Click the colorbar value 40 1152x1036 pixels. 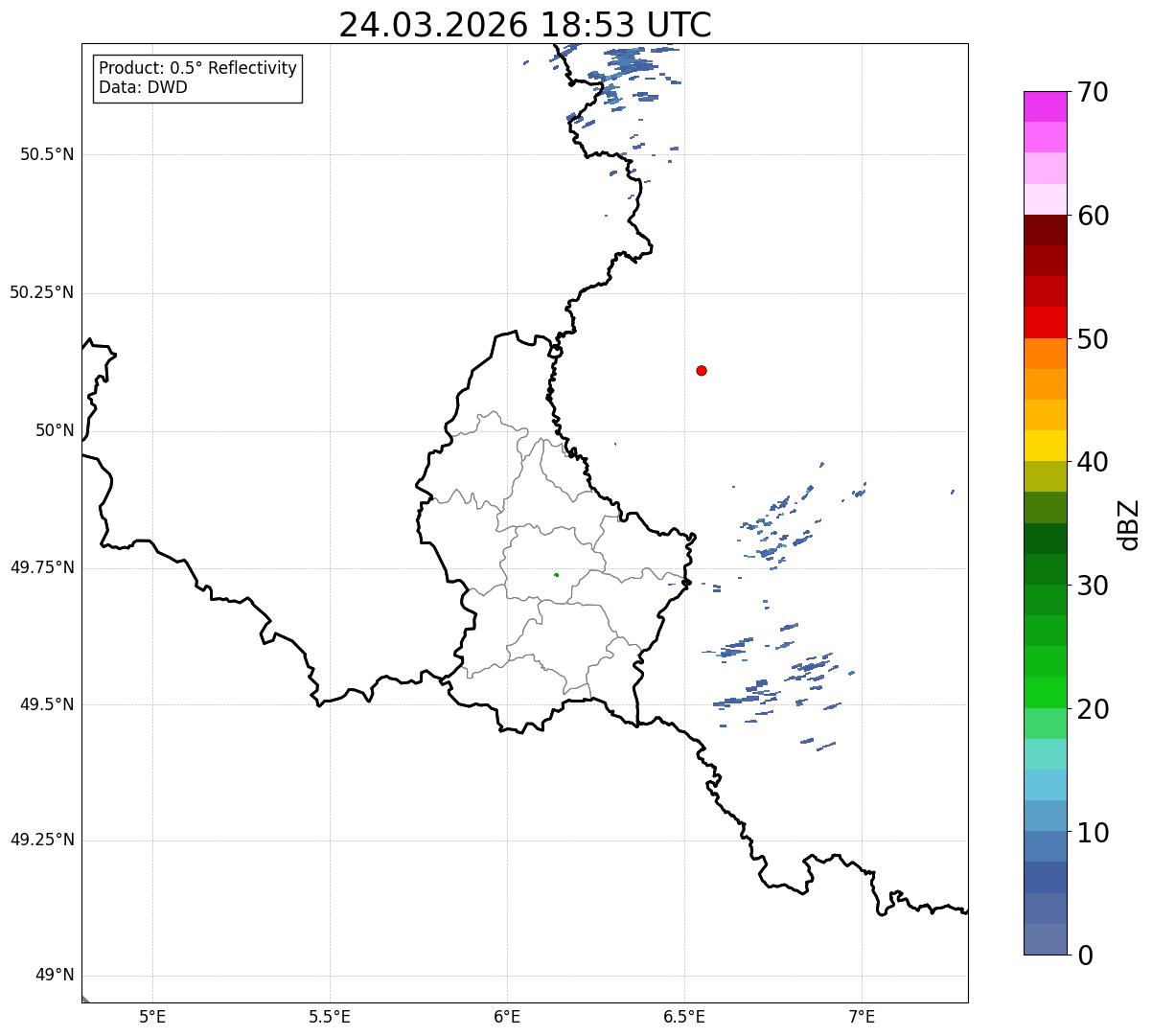pyautogui.click(x=1093, y=463)
